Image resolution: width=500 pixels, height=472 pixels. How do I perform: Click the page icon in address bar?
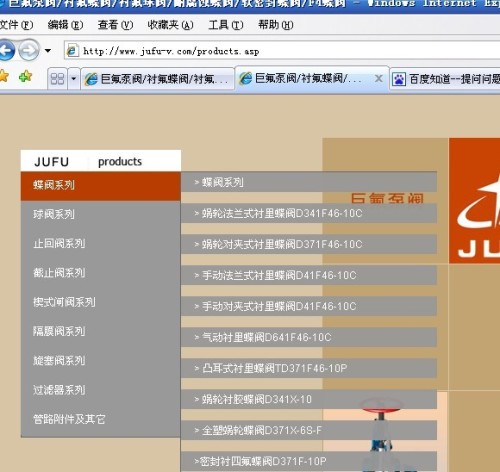coord(72,51)
